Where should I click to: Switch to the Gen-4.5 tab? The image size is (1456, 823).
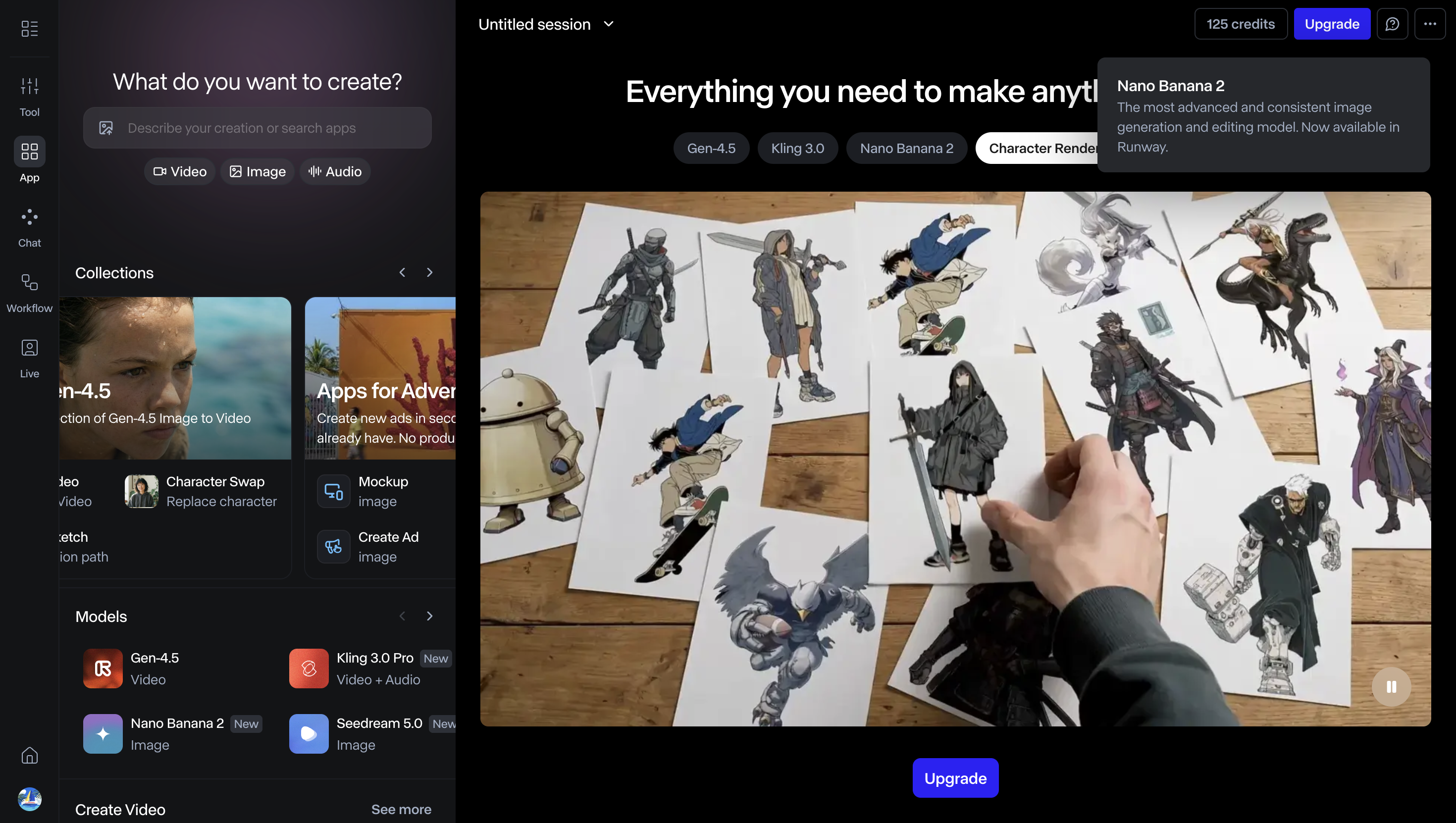point(711,148)
